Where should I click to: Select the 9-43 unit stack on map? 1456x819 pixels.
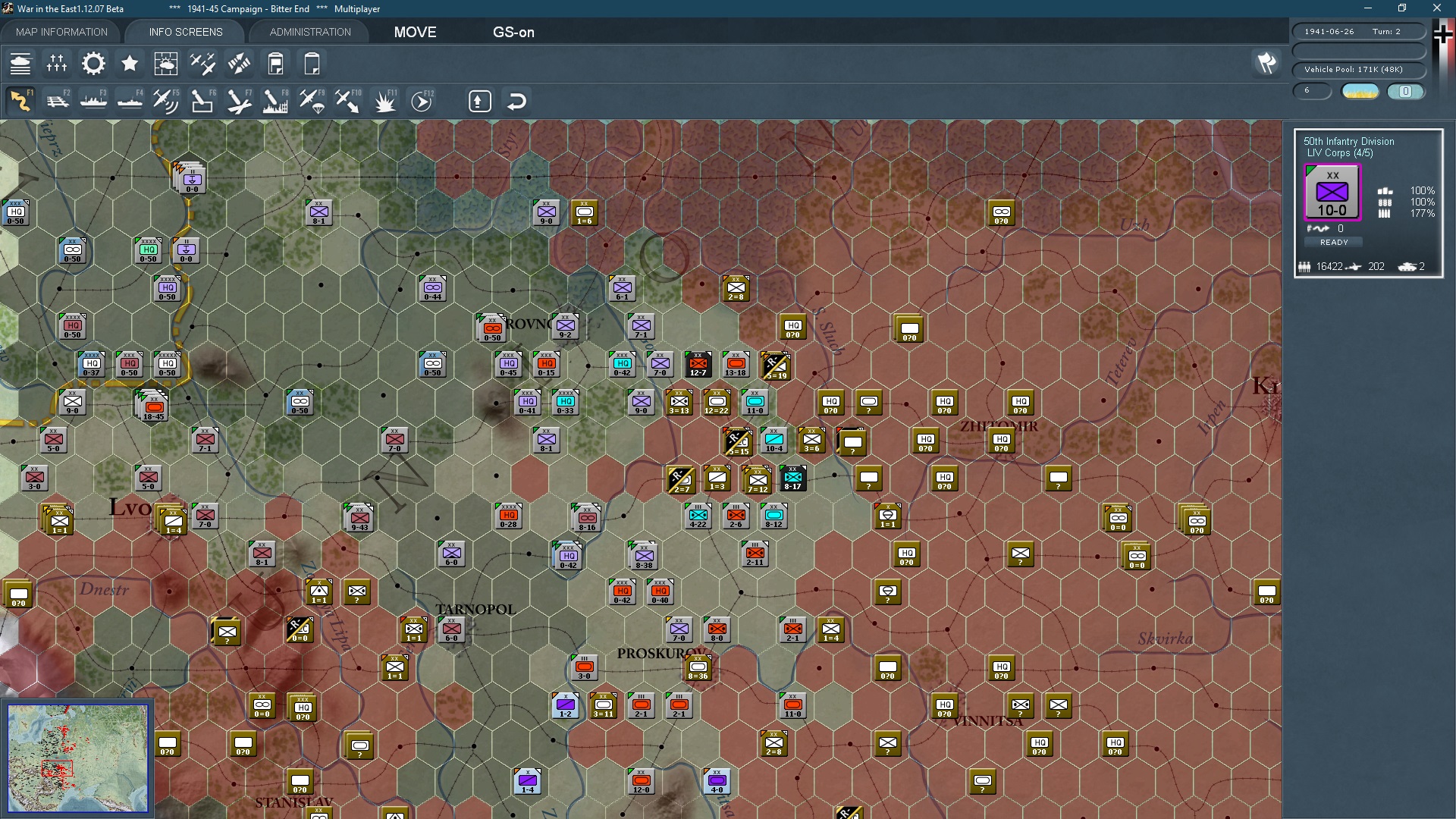pos(359,518)
